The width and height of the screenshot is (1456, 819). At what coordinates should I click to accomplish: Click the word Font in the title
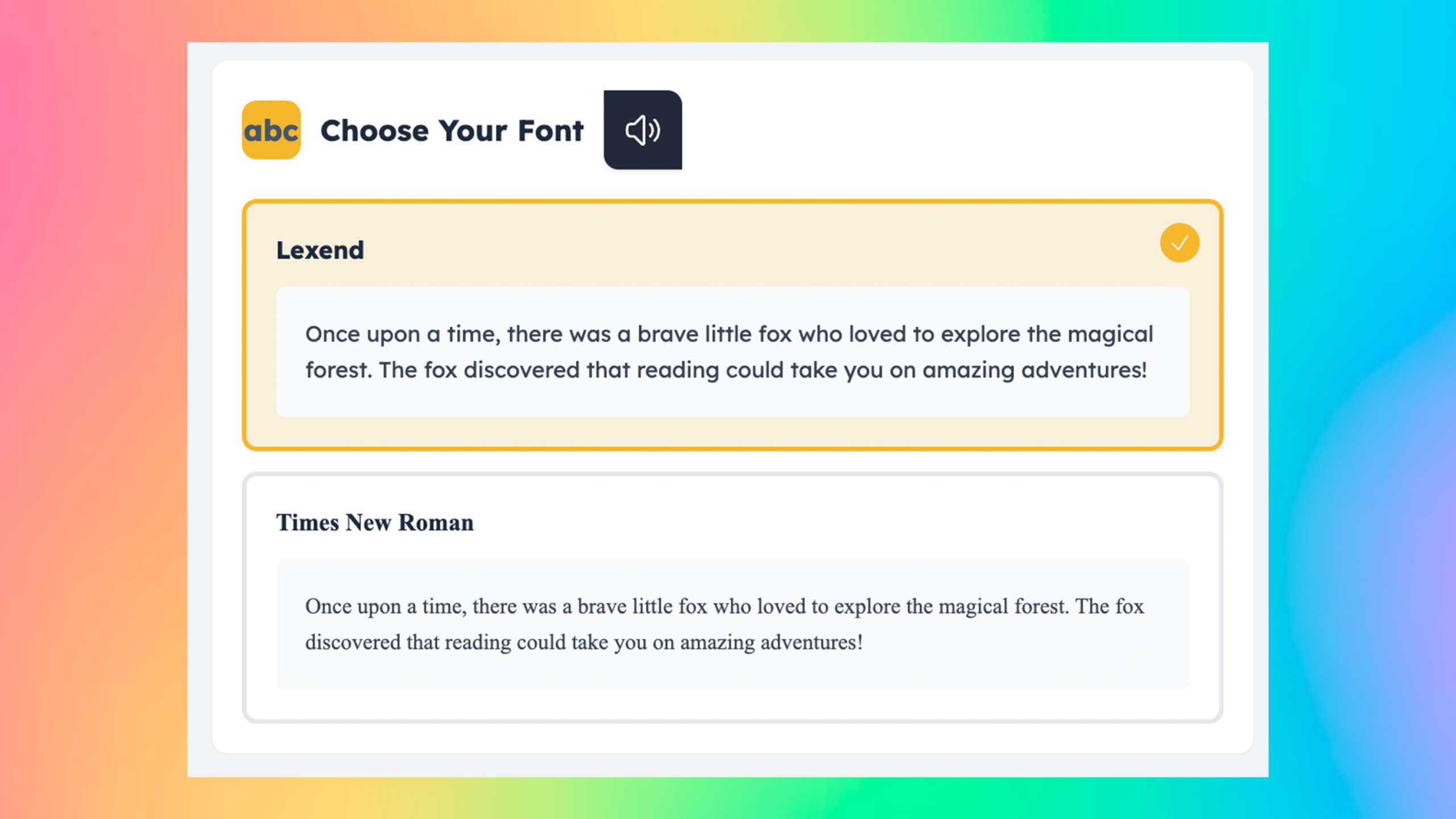(551, 131)
